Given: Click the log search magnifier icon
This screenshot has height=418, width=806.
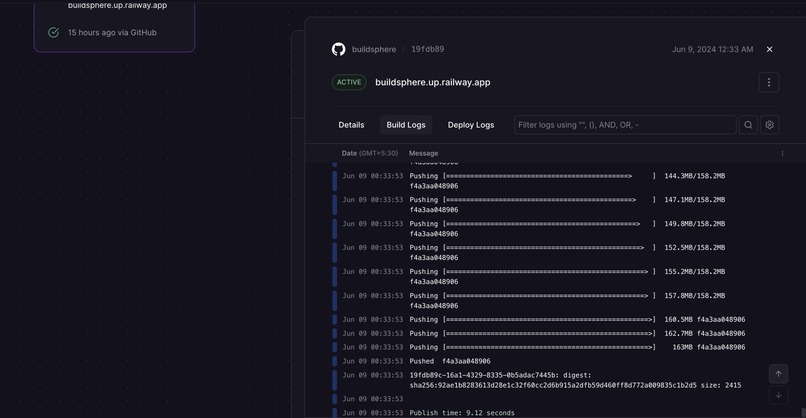Looking at the screenshot, I should coord(748,125).
